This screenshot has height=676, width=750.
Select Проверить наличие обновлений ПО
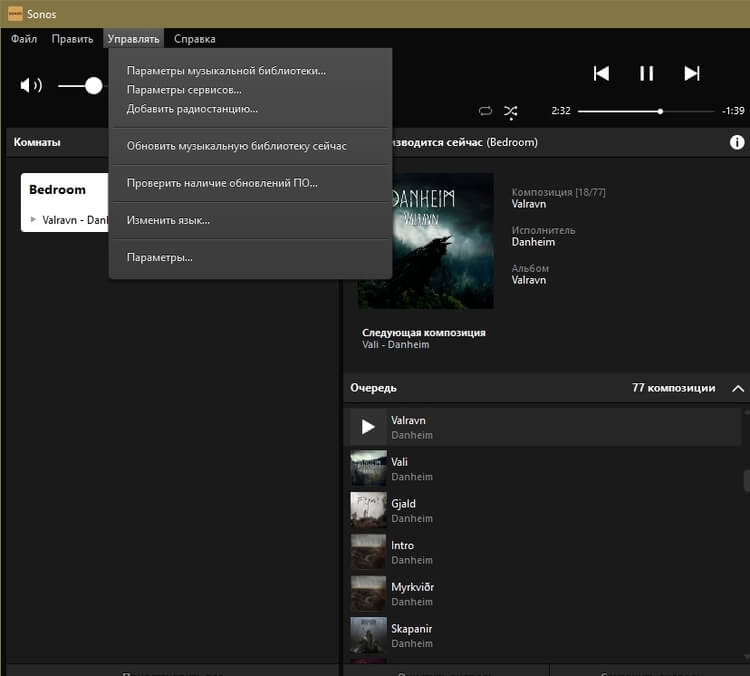pyautogui.click(x=222, y=183)
